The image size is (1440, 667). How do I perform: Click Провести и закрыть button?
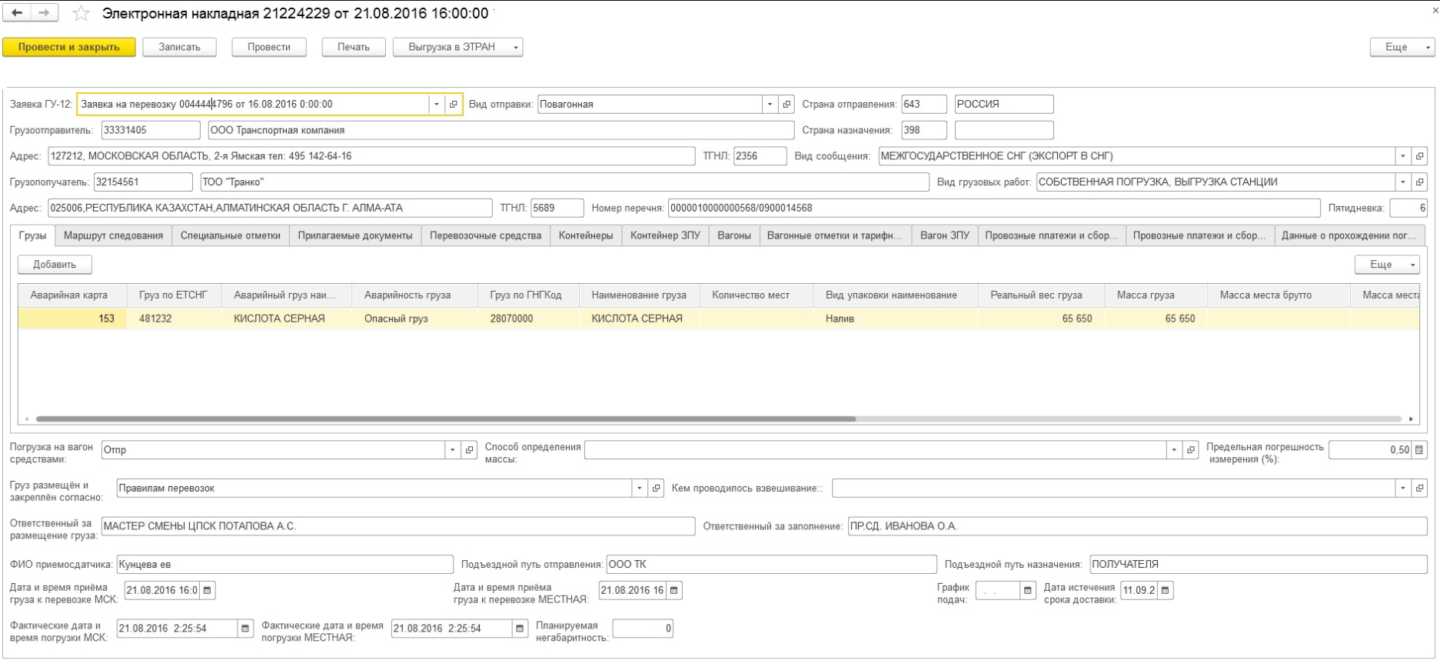tap(69, 47)
